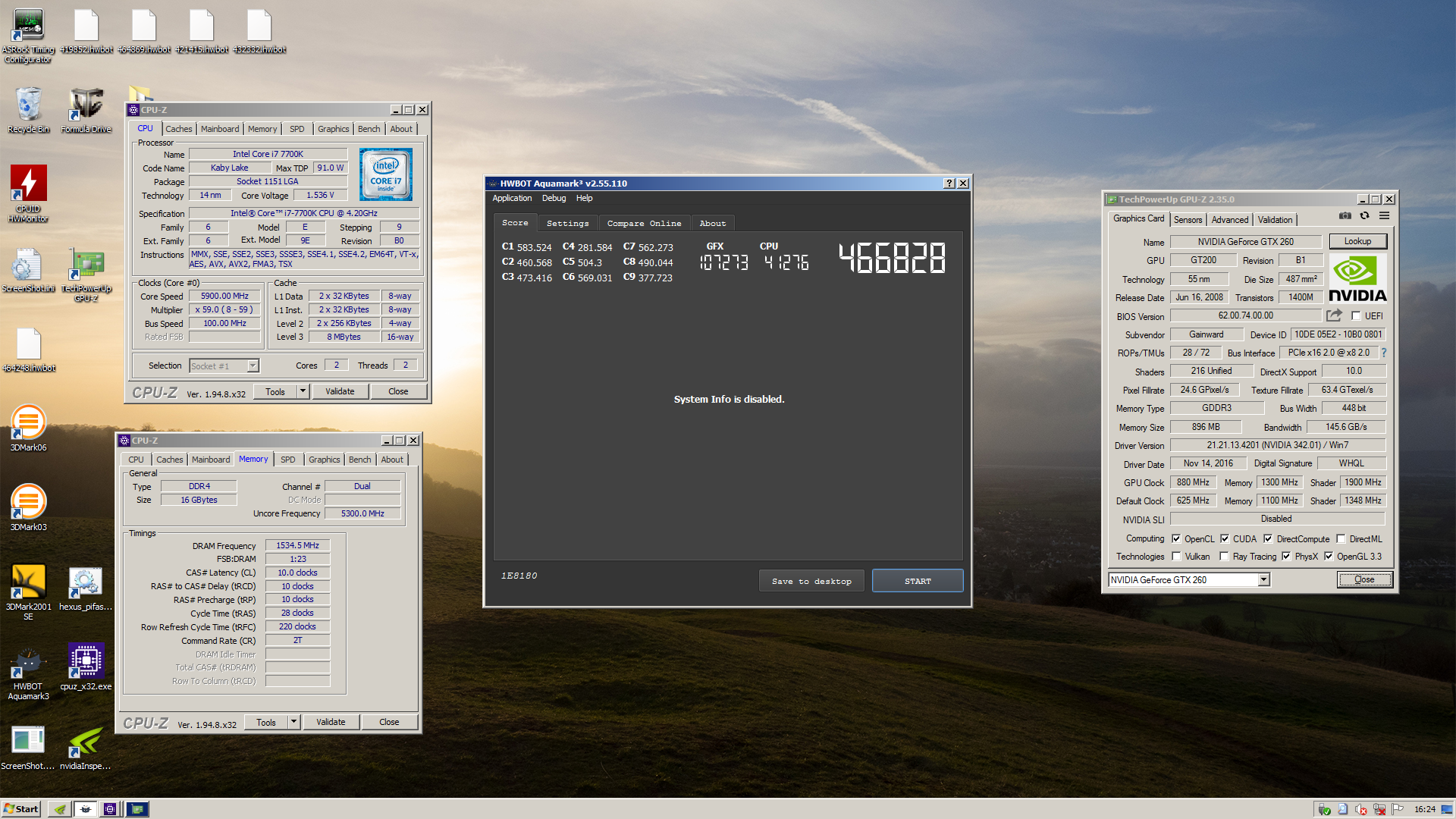This screenshot has height=819, width=1456.
Task: Launch 3DMark06 desktop shortcut
Action: coord(28,428)
